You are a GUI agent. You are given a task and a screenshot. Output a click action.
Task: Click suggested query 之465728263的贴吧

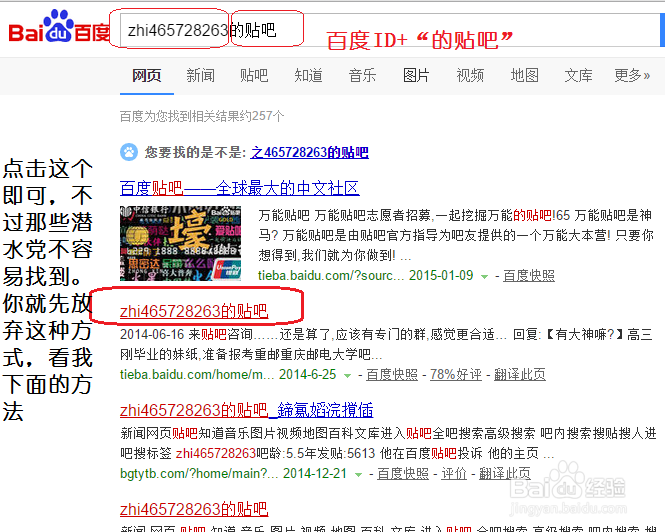click(309, 152)
